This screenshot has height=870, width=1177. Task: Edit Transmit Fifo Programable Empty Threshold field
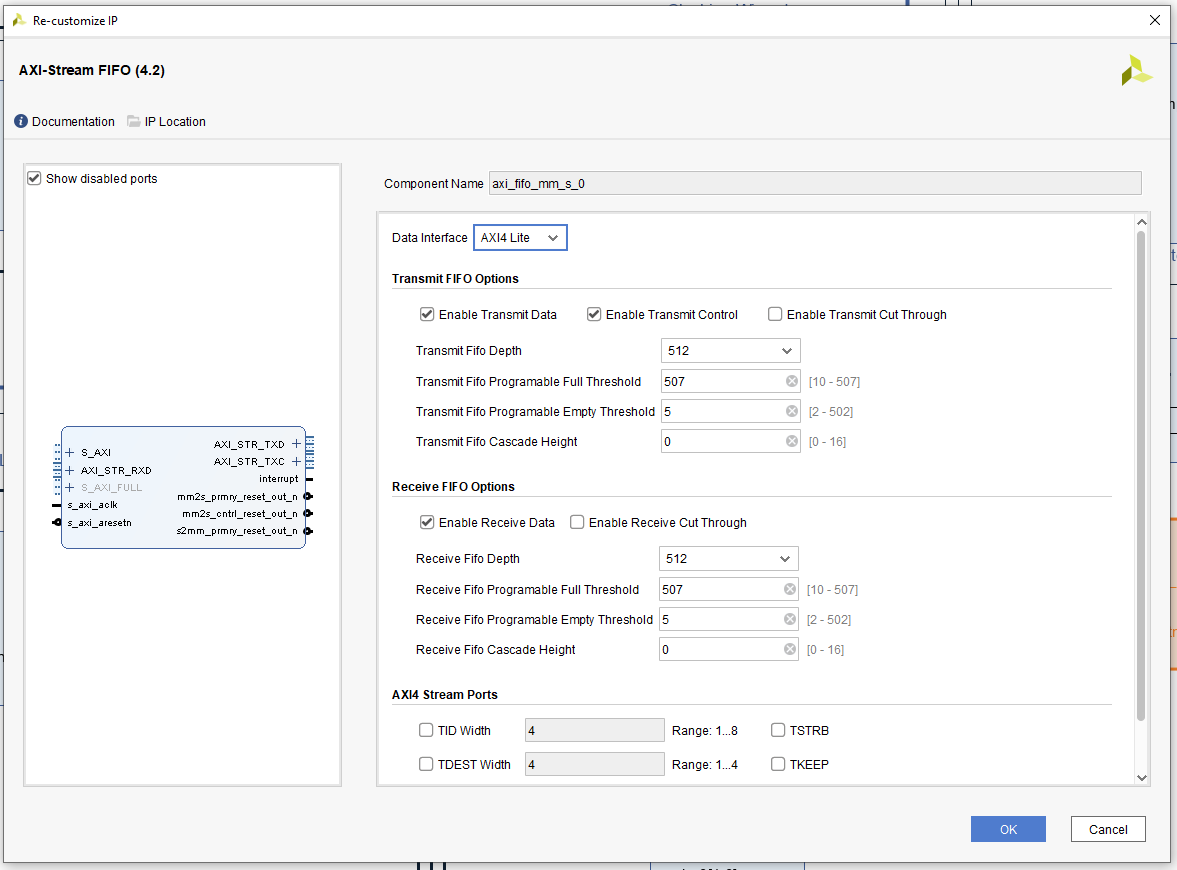[x=730, y=411]
